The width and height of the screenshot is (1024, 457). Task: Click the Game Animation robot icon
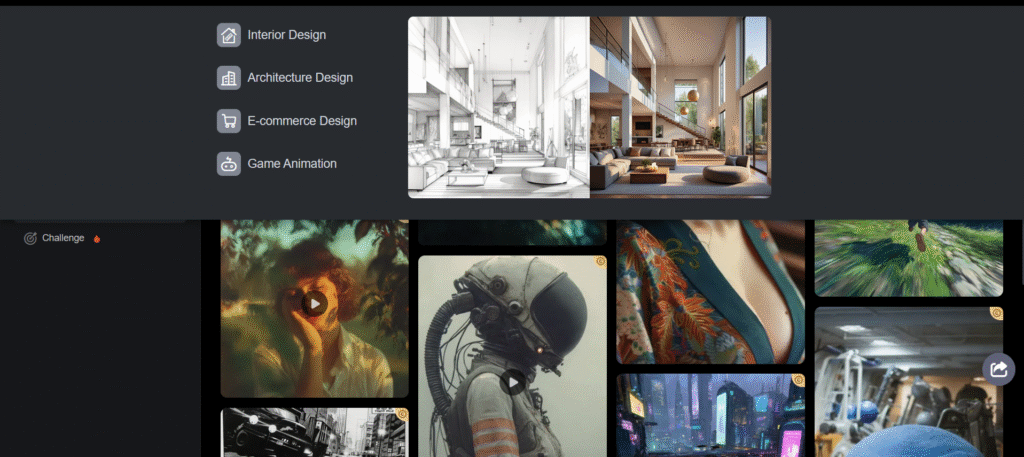click(229, 164)
